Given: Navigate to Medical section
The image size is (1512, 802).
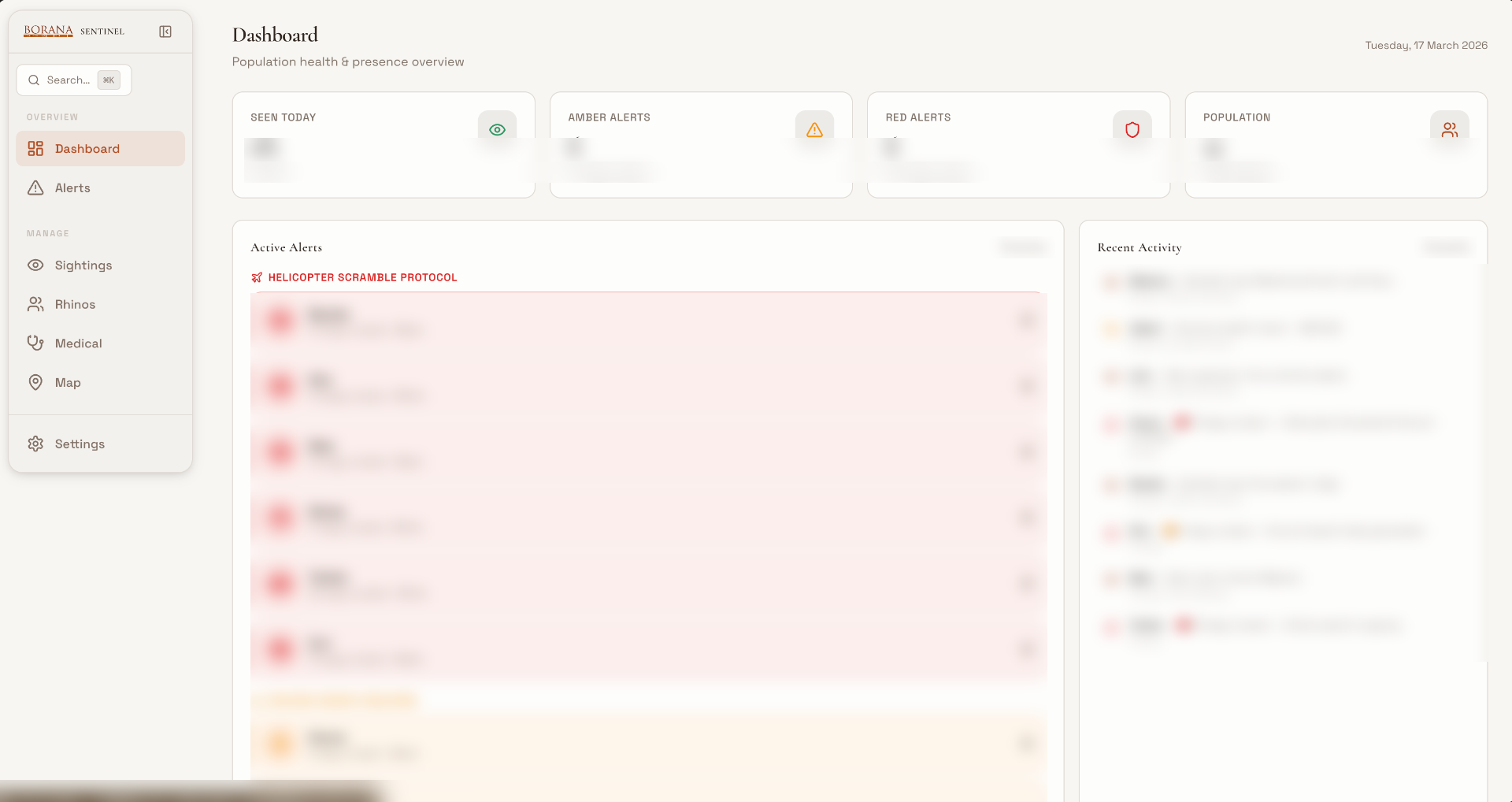Looking at the screenshot, I should tap(100, 343).
